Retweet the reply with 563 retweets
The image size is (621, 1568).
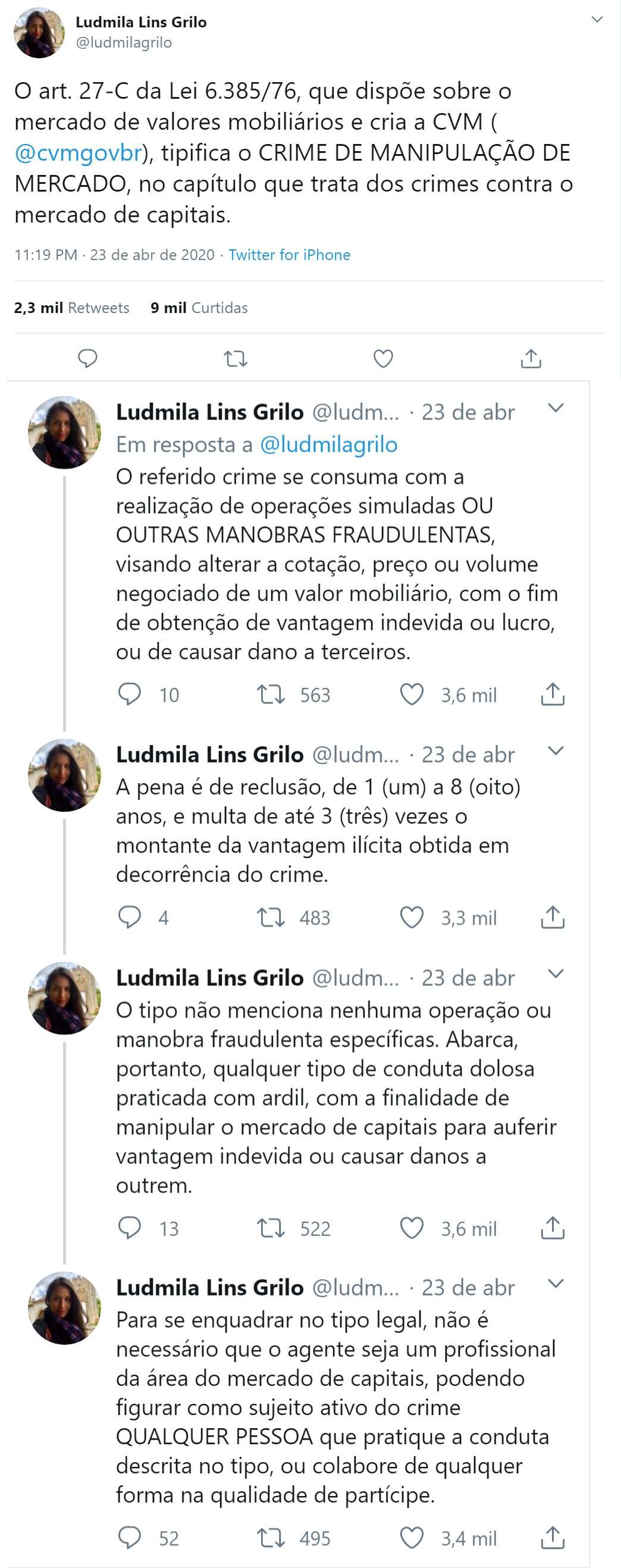tap(271, 694)
